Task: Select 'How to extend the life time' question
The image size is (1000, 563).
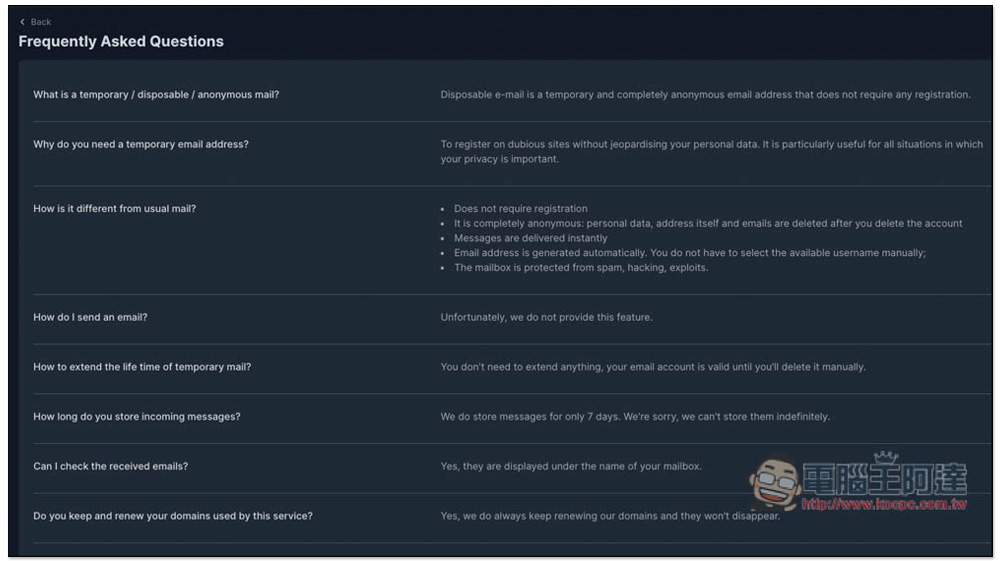Action: click(x=142, y=367)
